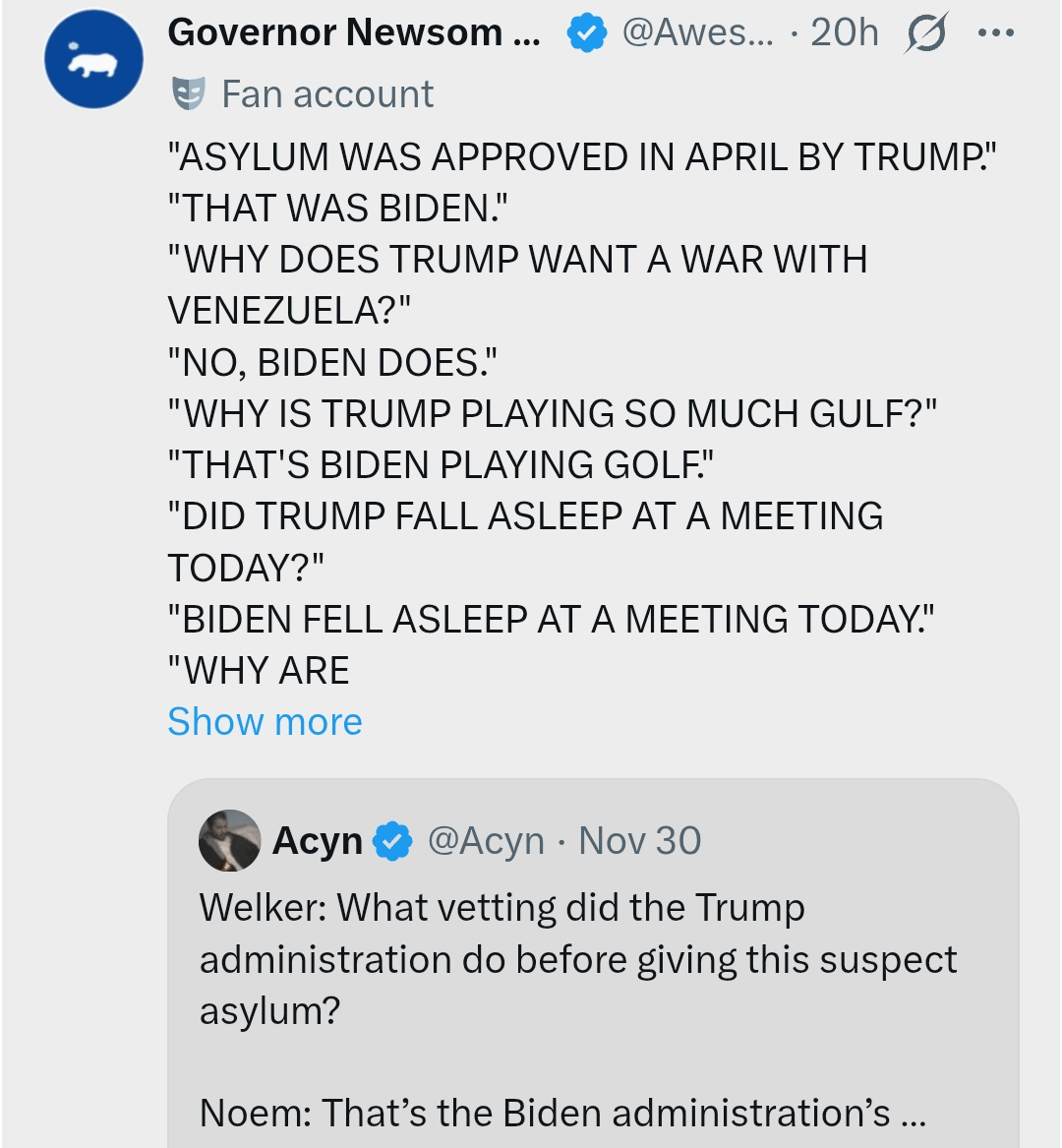Tap the Grok slashed-circle icon
This screenshot has height=1148, width=1062.
[x=924, y=35]
